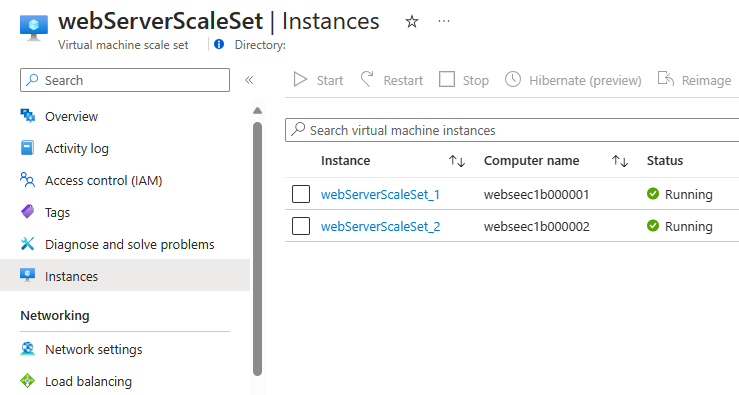Screen dimensions: 739x395
Task: Tick the checkbox for webServerScaleSet_2
Action: [x=301, y=226]
